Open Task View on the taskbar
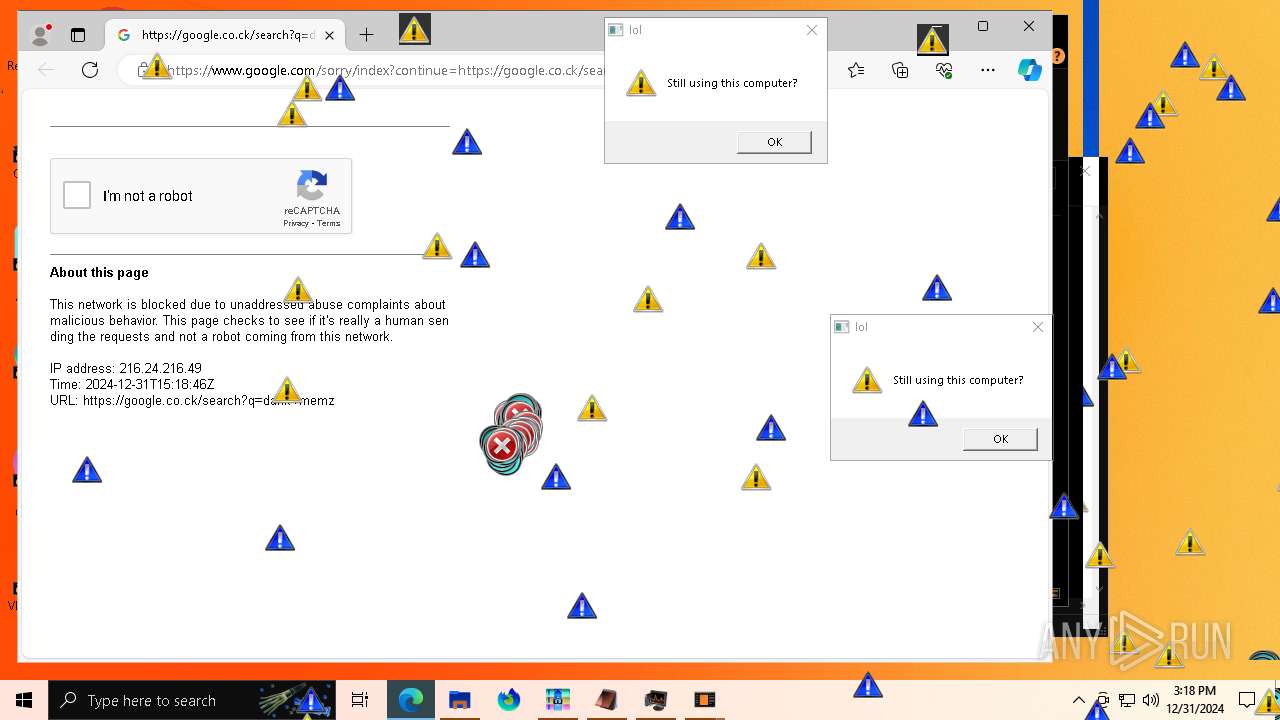Viewport: 1280px width, 720px height. 360,700
